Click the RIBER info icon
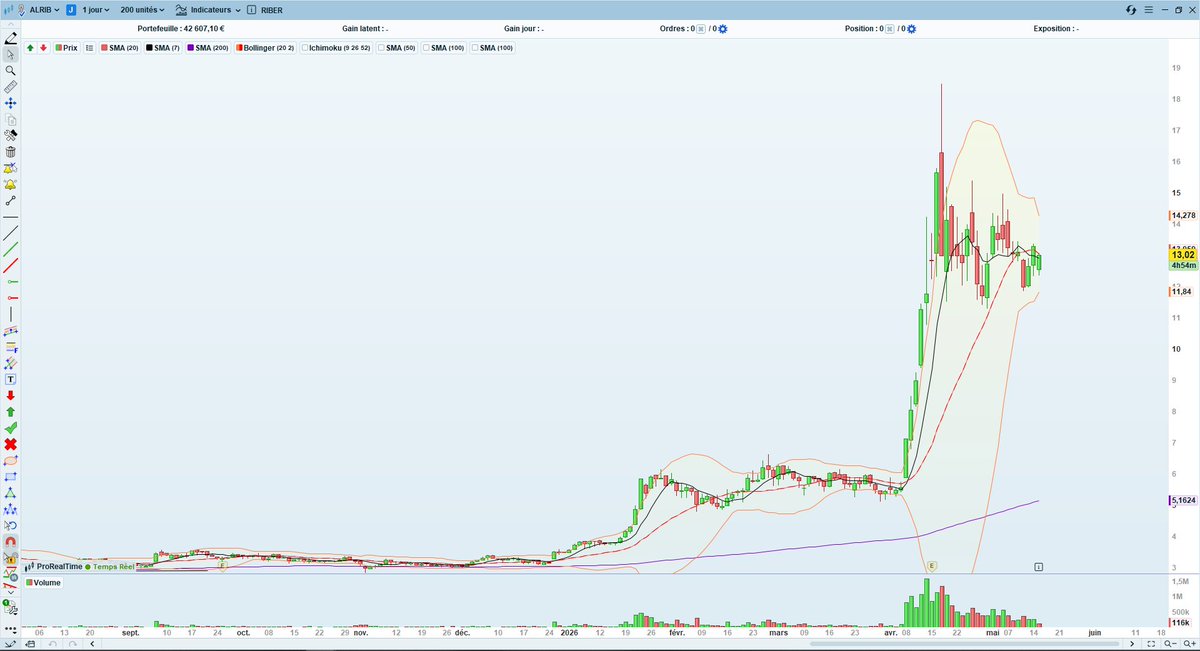 point(252,9)
